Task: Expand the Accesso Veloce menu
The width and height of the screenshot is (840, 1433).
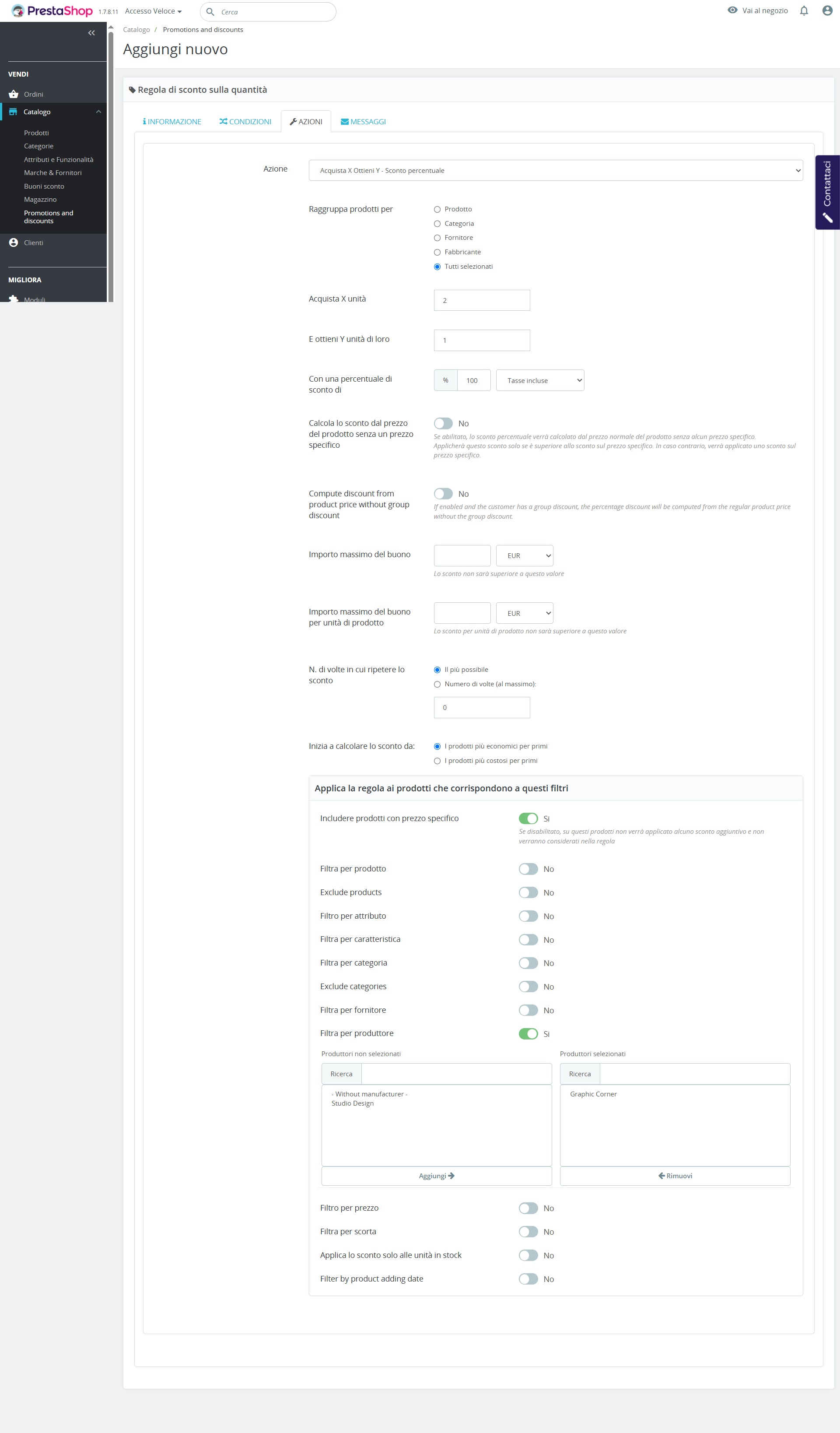Action: pyautogui.click(x=154, y=11)
